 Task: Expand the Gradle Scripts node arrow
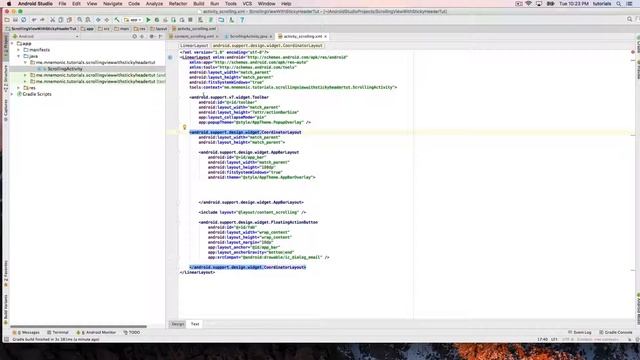12,94
